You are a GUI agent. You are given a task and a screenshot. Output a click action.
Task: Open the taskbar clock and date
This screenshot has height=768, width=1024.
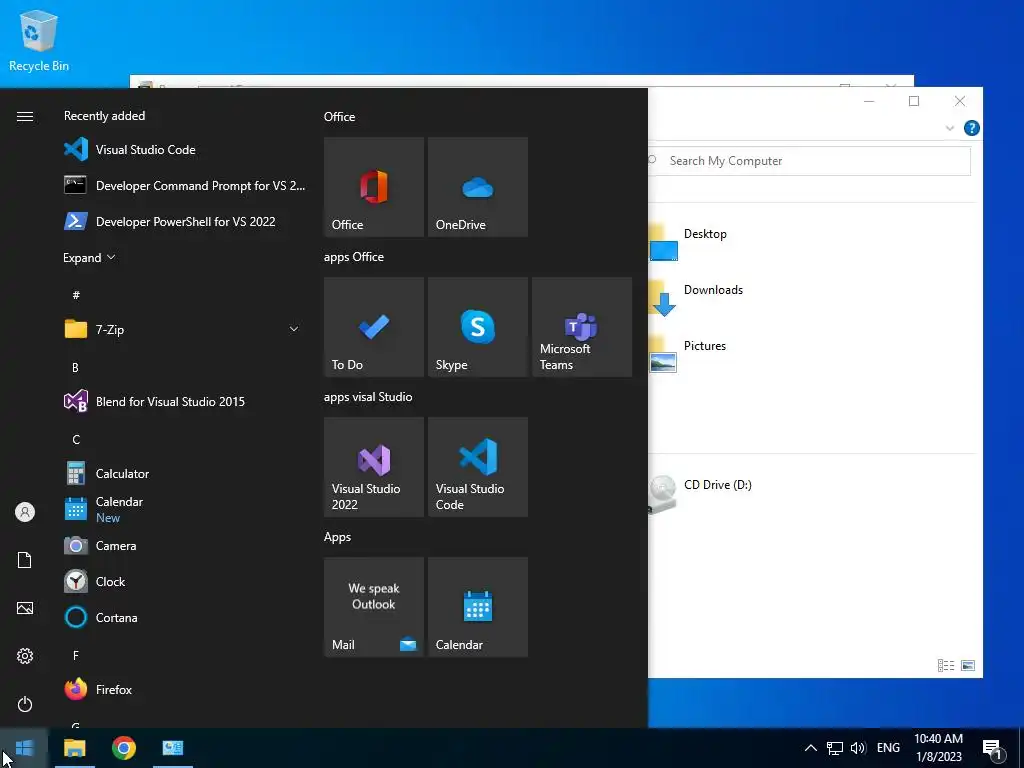click(x=938, y=748)
